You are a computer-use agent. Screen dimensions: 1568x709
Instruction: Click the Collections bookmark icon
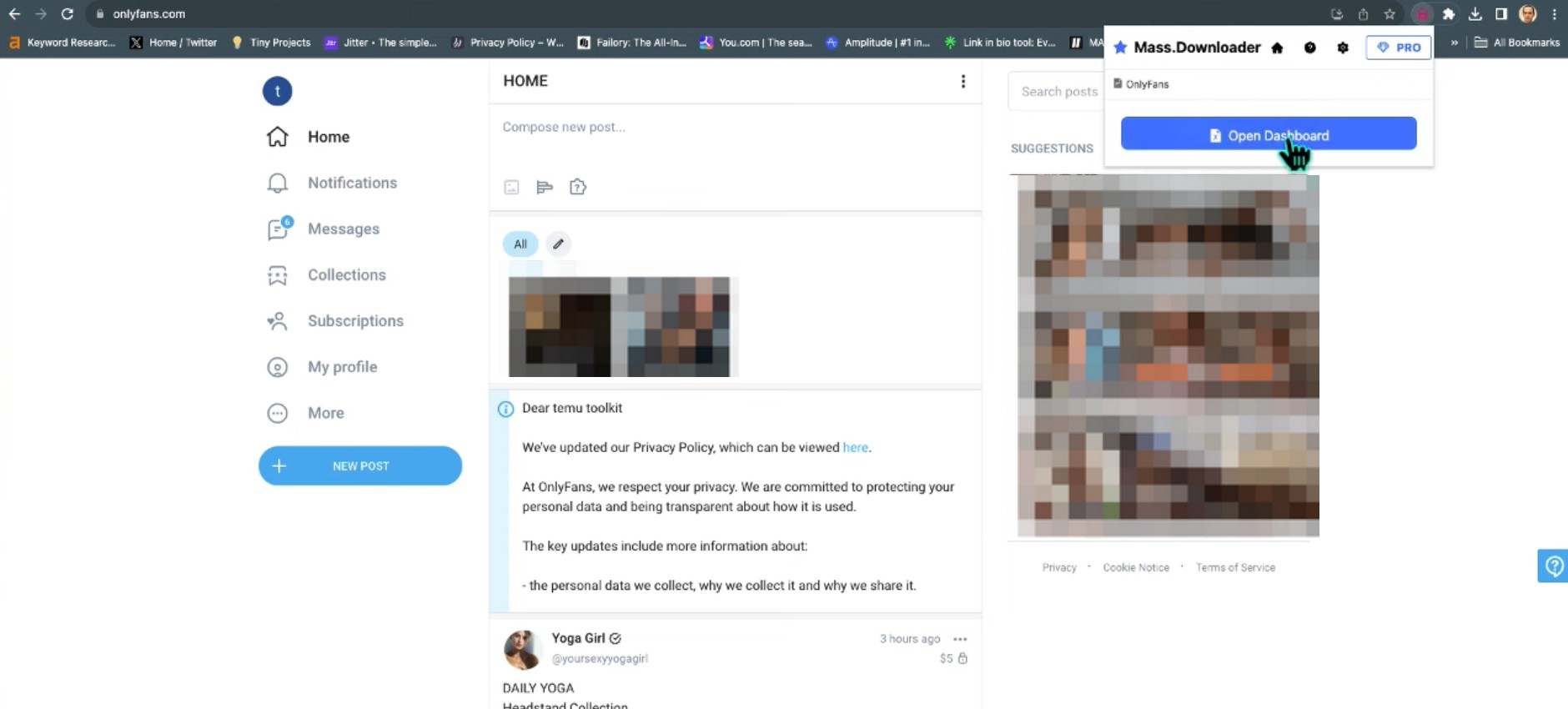278,274
